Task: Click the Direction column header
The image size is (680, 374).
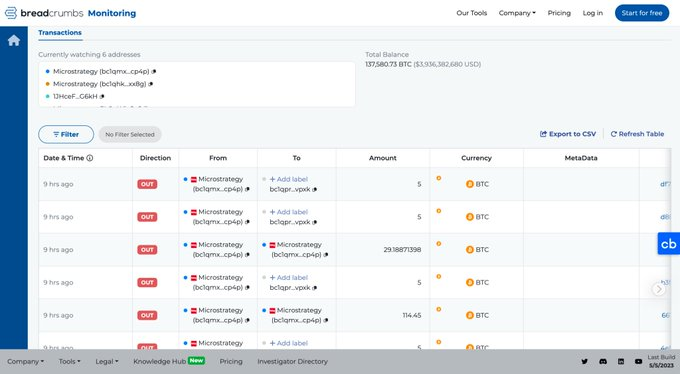Action: coord(155,158)
